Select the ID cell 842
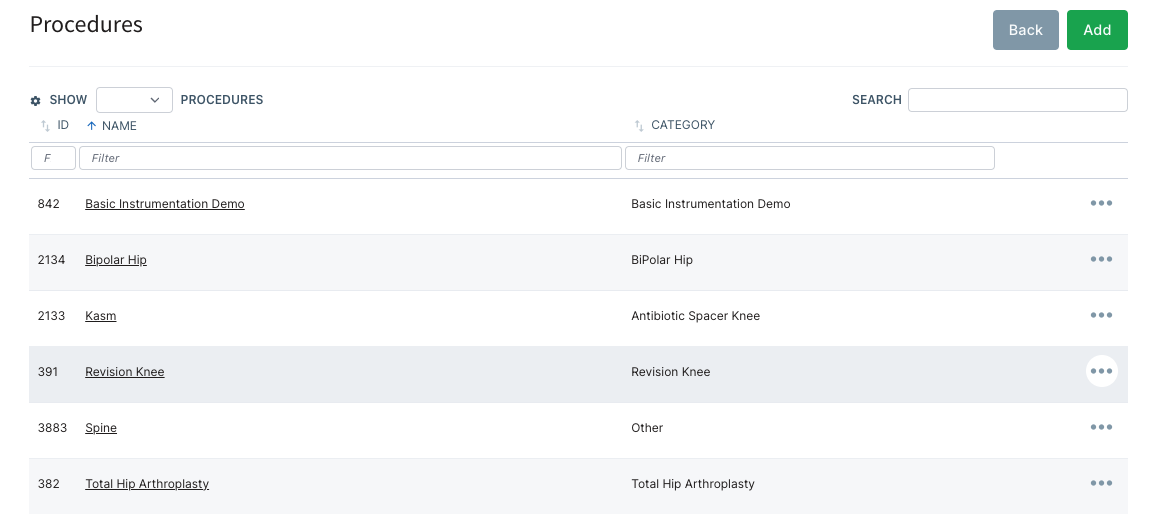The width and height of the screenshot is (1150, 514). pos(48,204)
